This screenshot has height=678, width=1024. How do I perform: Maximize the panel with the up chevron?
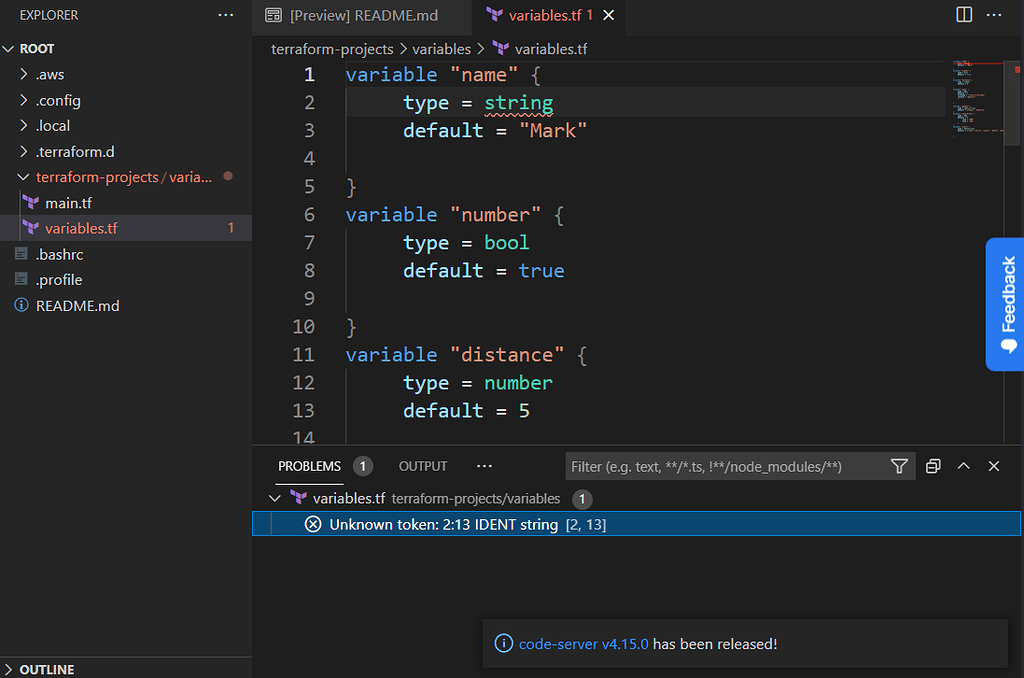pos(964,466)
